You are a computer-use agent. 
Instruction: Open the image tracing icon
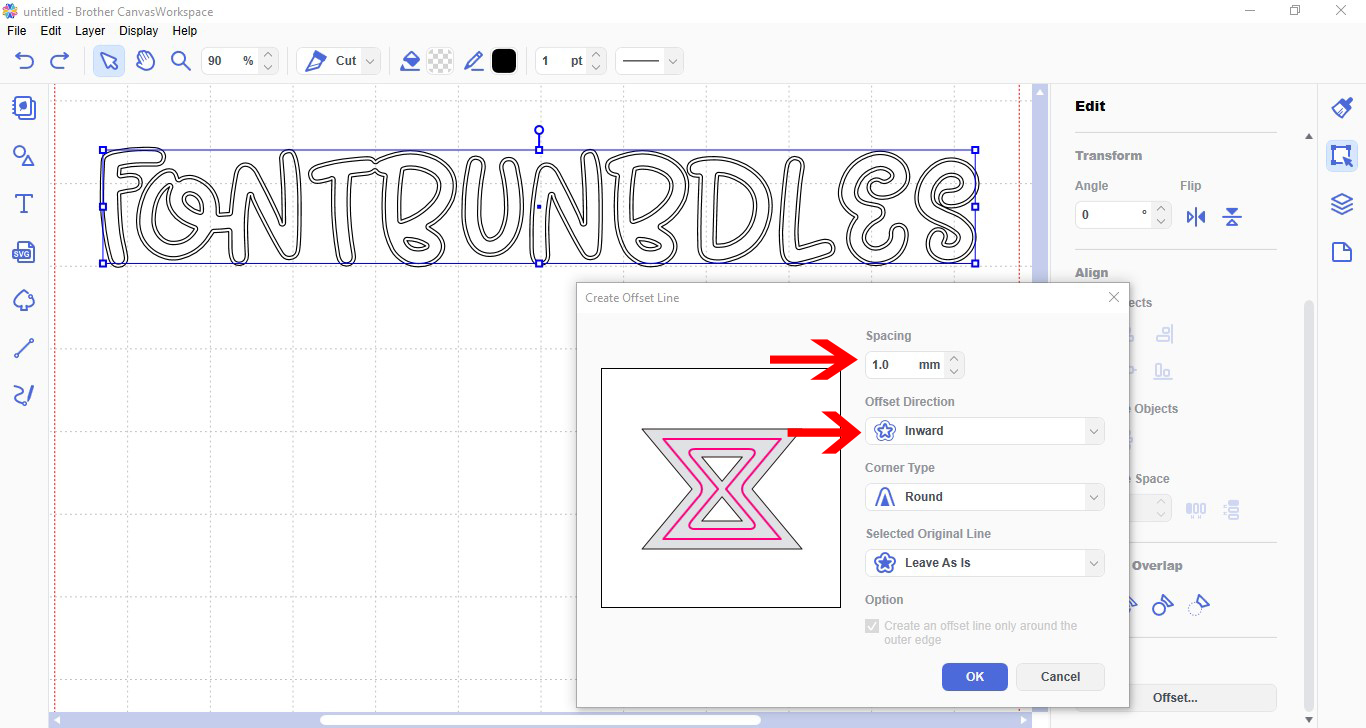(24, 300)
